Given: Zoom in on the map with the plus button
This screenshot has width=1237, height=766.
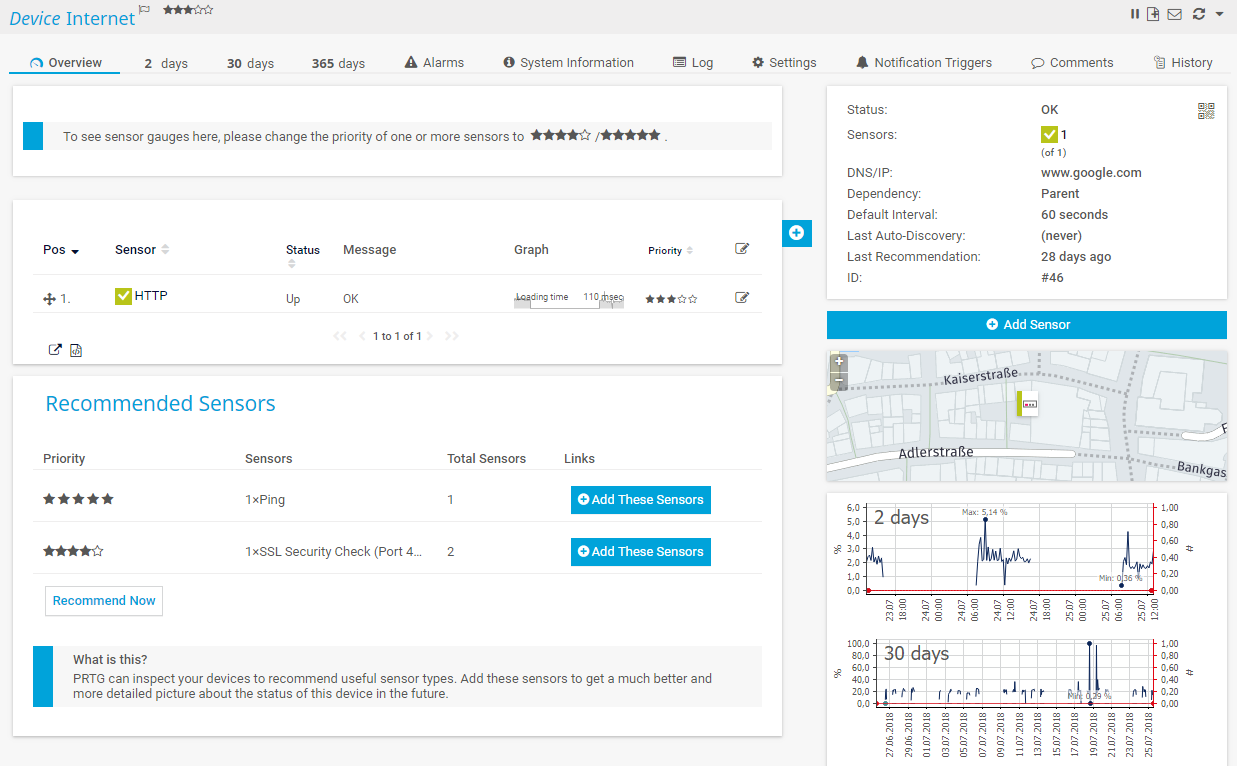Looking at the screenshot, I should [839, 361].
